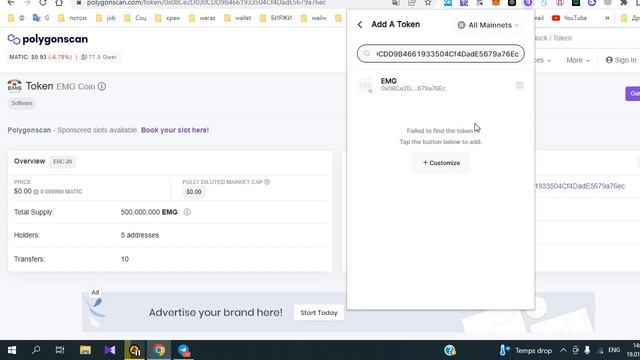Open the YouTube bookmark
The height and width of the screenshot is (360, 640).
coord(569,18)
